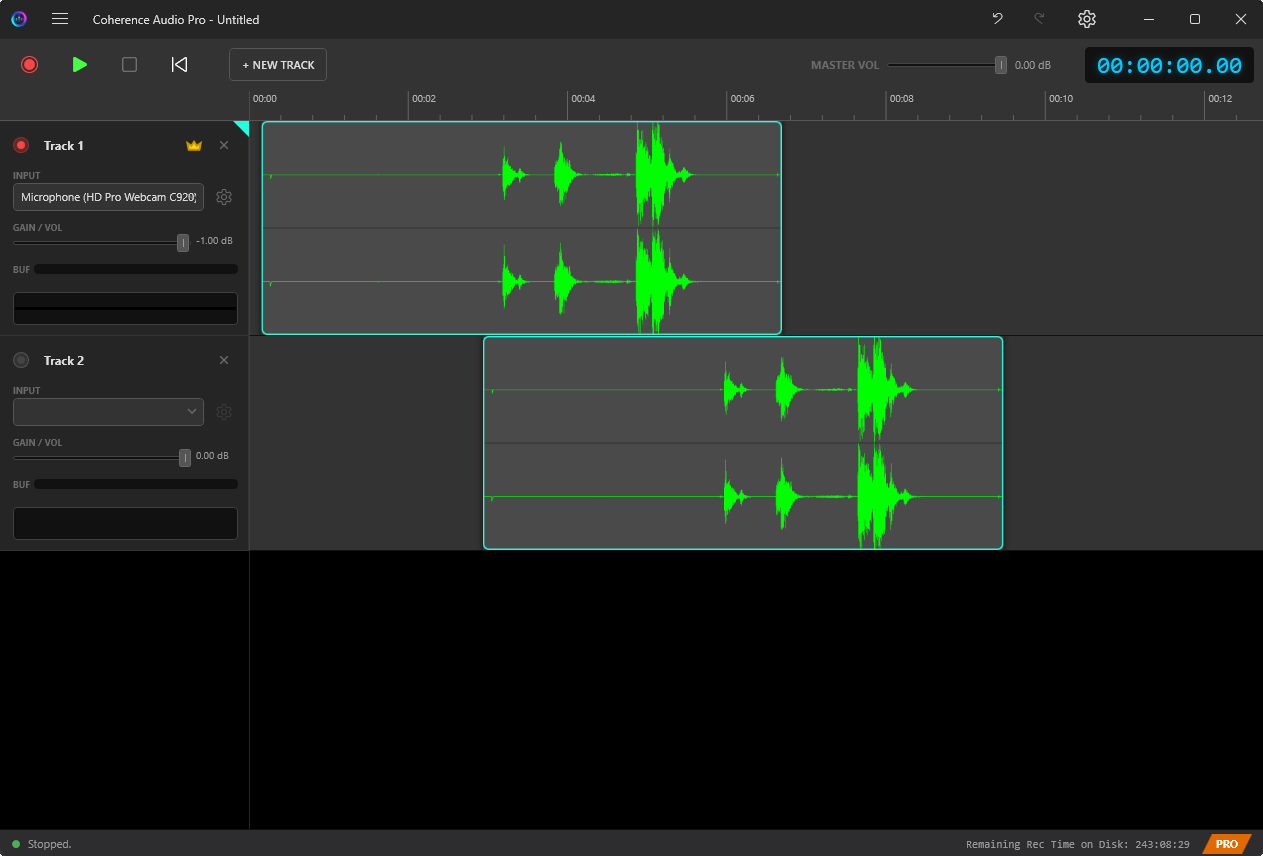This screenshot has height=856, width=1263.
Task: Click the crown icon on Track 1
Action: pyautogui.click(x=194, y=146)
